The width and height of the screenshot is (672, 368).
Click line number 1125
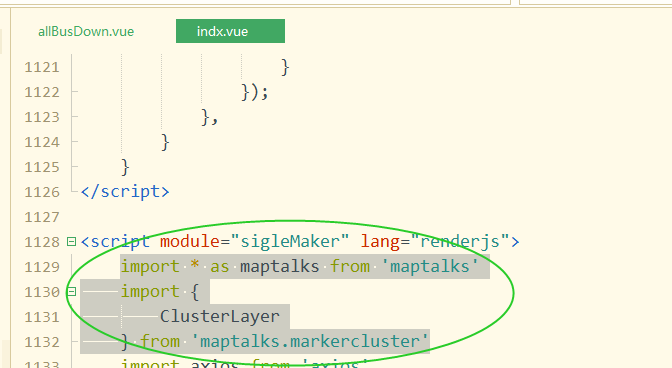click(x=42, y=167)
